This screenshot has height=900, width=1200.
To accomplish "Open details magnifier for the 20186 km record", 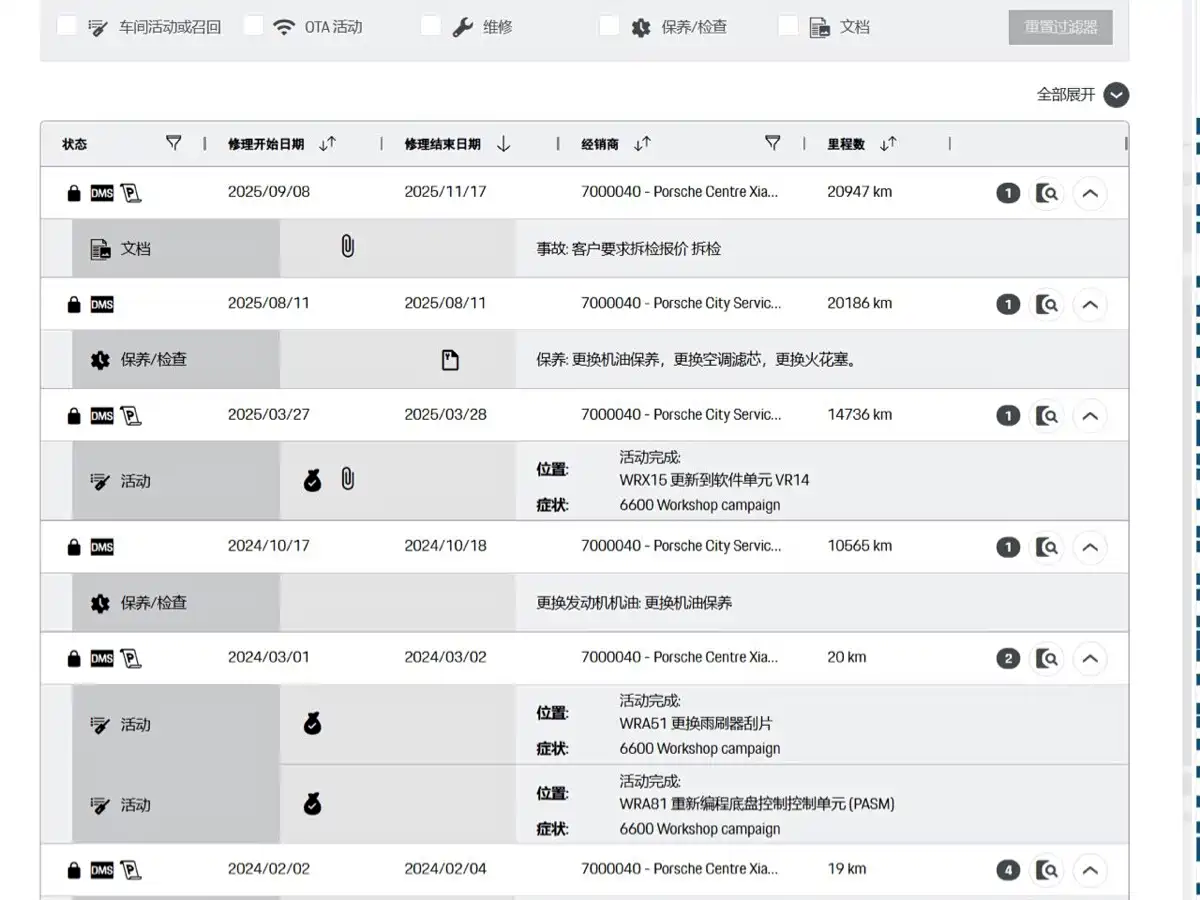I will (1047, 304).
